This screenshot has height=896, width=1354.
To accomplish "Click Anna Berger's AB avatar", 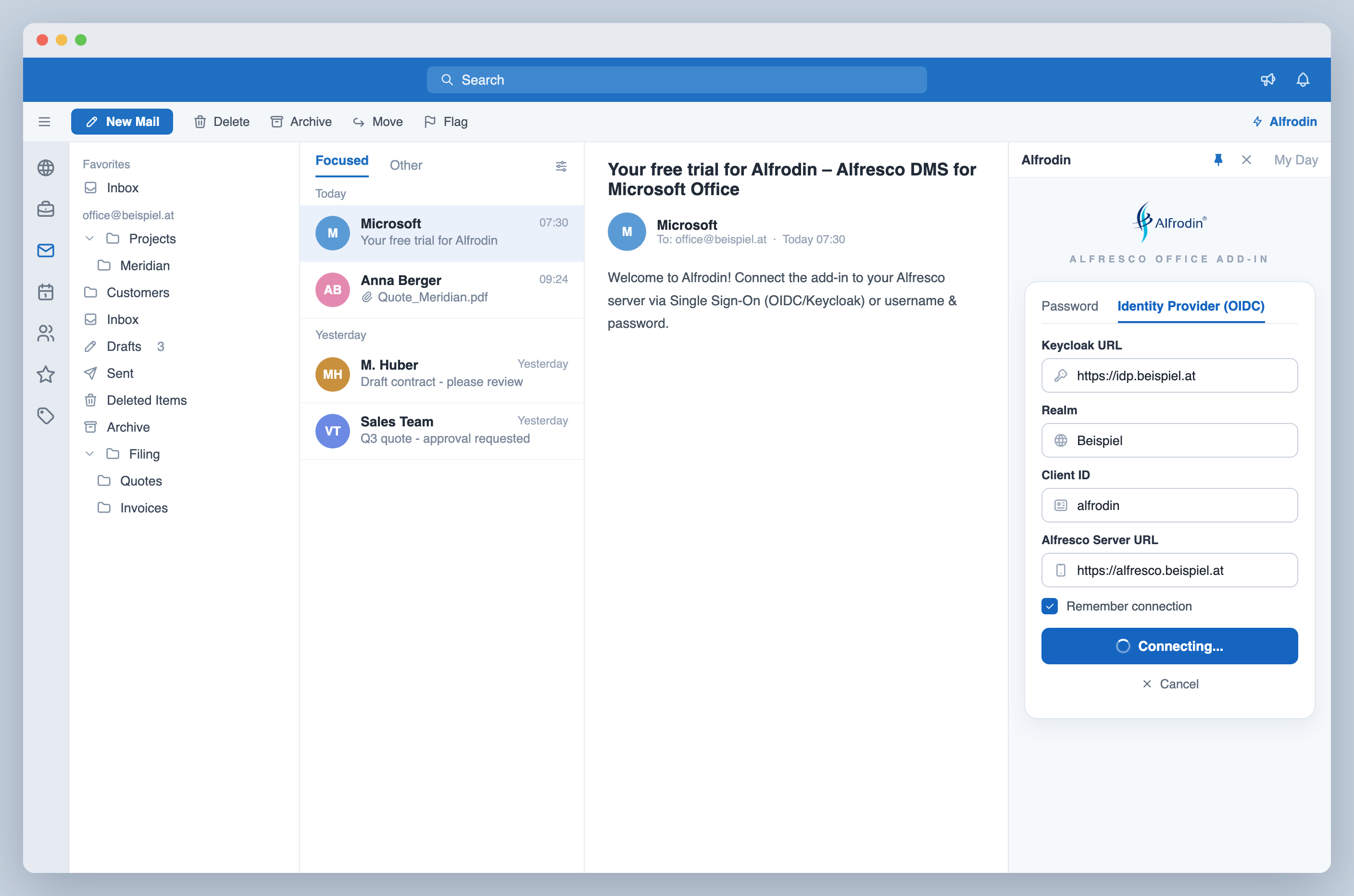I will pyautogui.click(x=333, y=290).
